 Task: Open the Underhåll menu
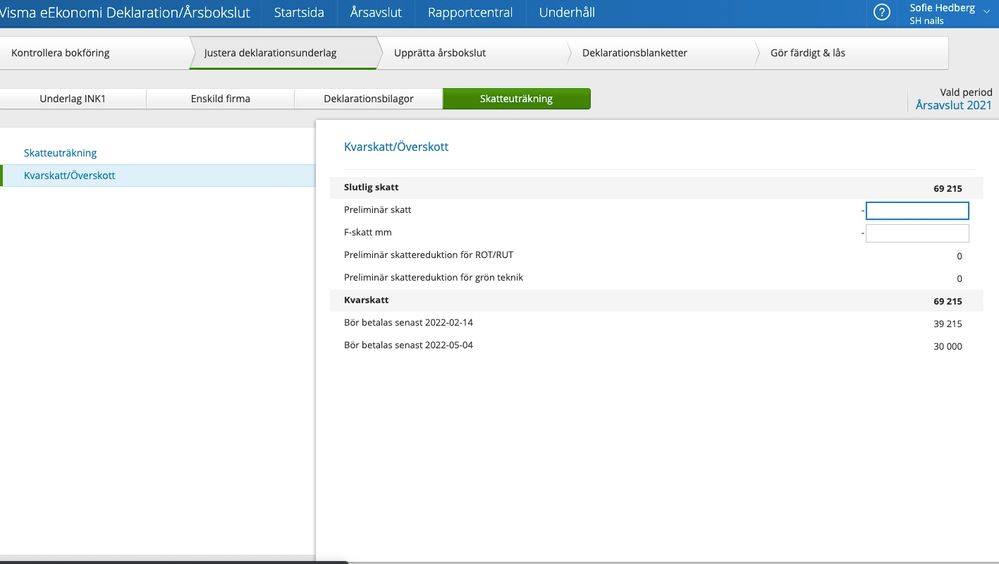point(567,13)
